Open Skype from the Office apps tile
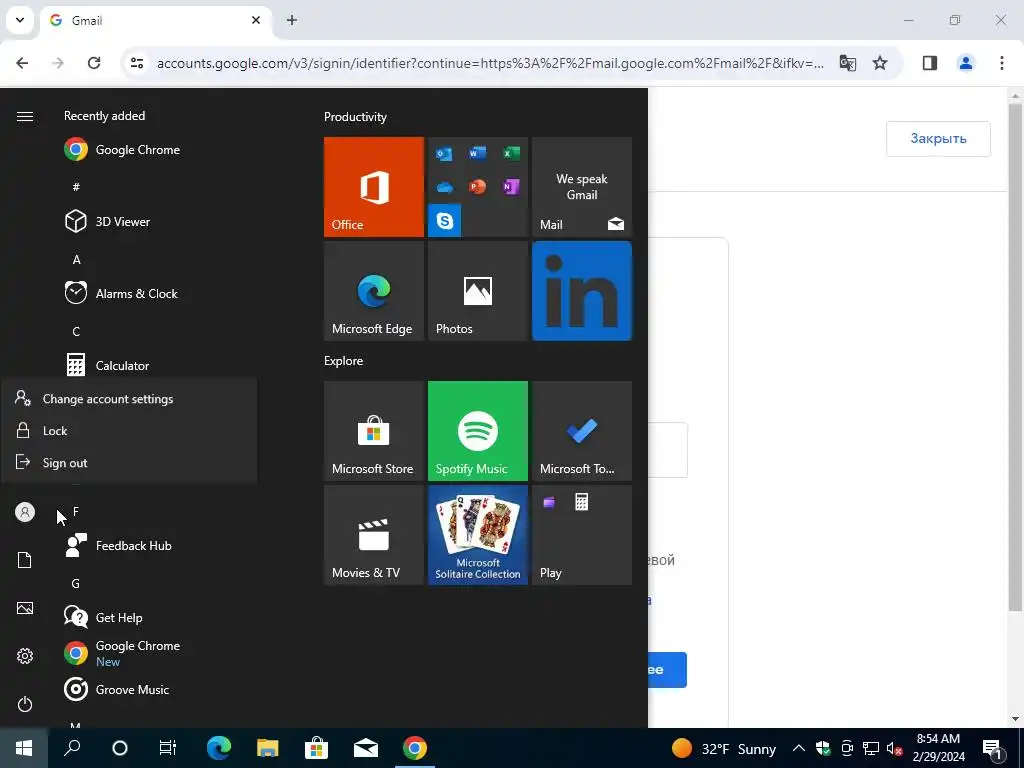 click(444, 220)
